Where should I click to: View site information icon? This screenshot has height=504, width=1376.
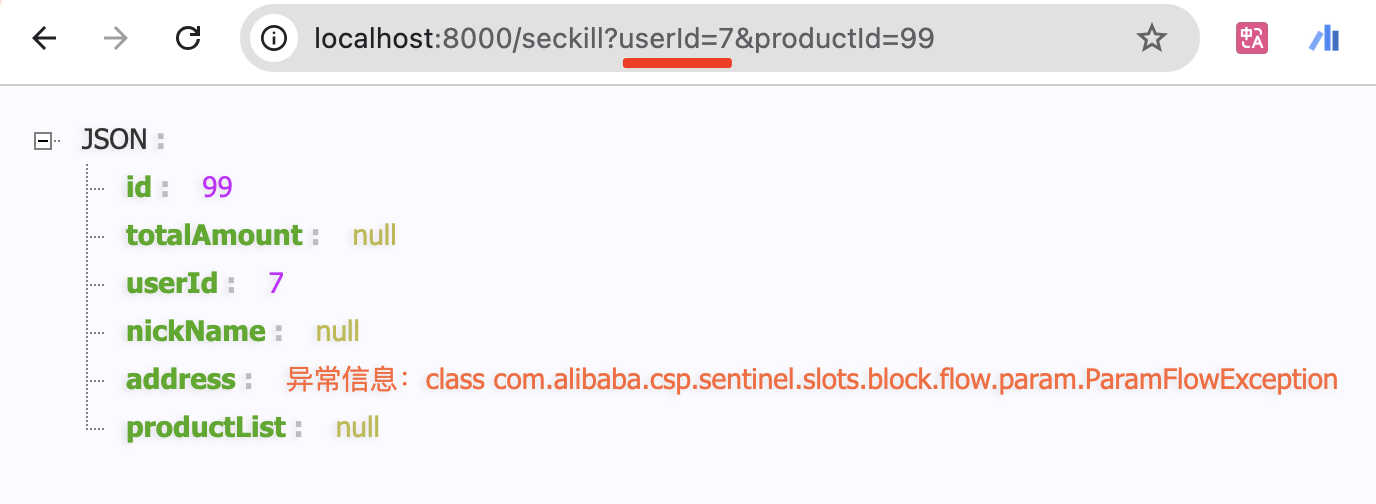coord(273,38)
